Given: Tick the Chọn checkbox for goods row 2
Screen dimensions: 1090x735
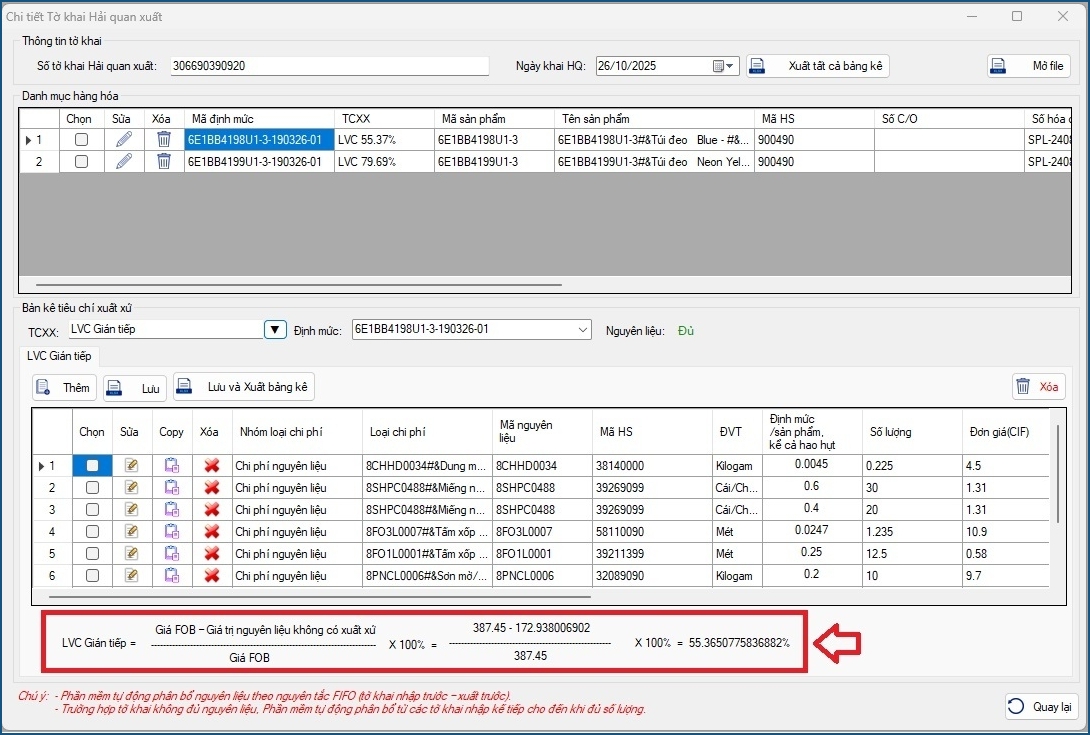Looking at the screenshot, I should [x=81, y=161].
